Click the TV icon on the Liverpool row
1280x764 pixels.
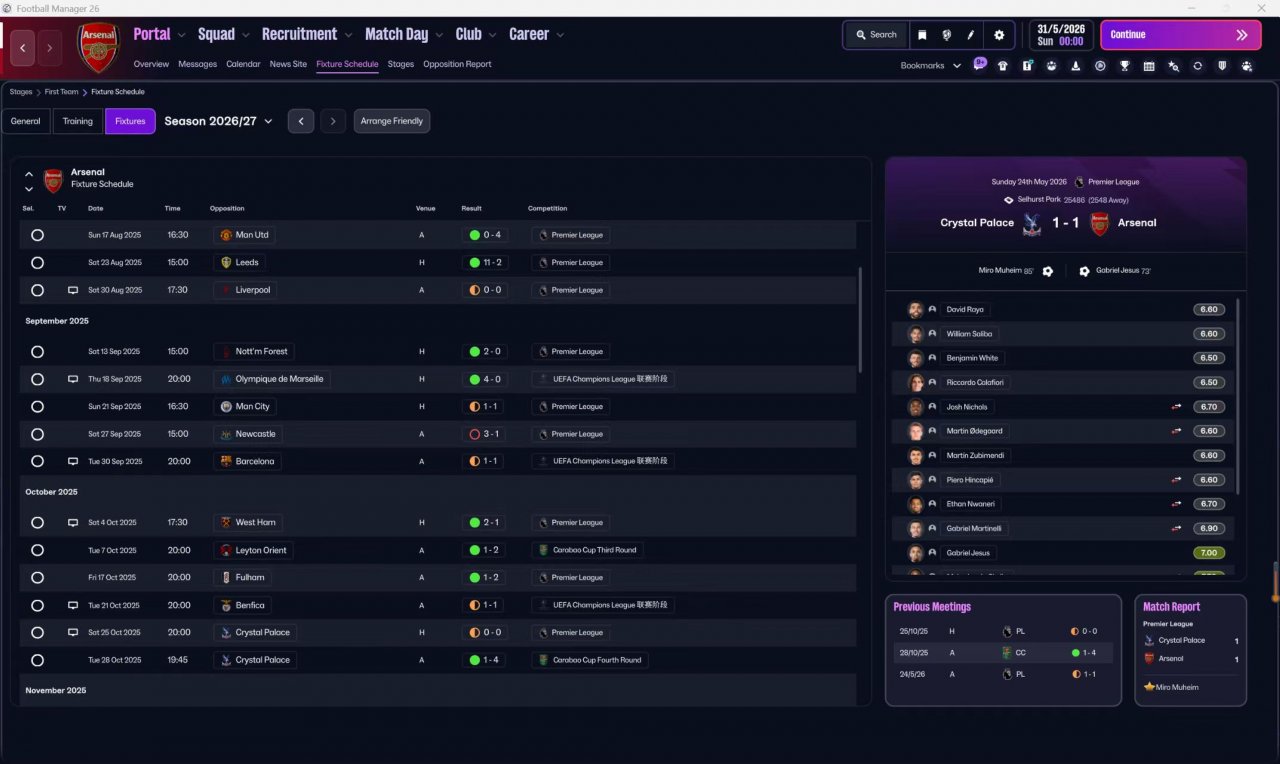[x=73, y=290]
